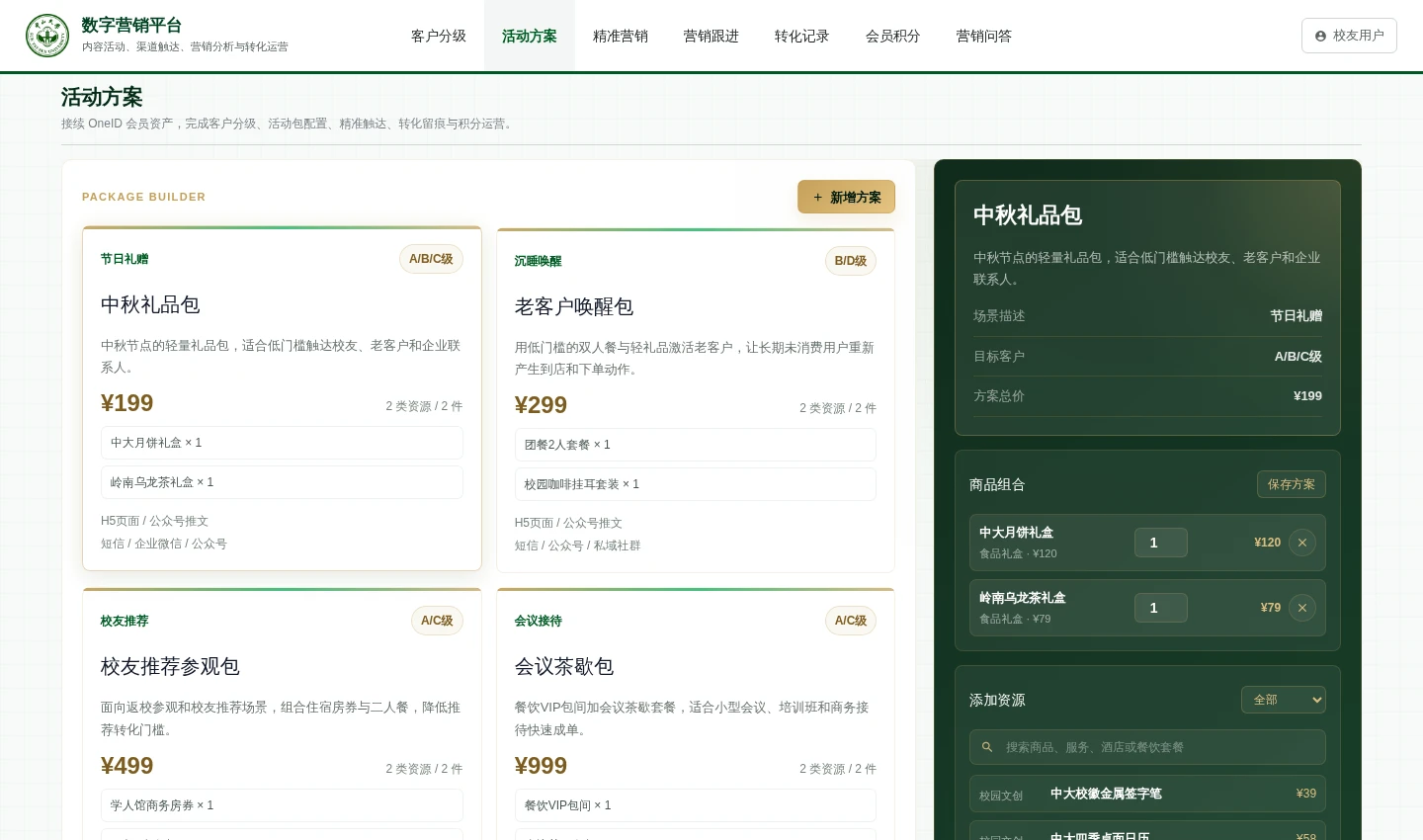Go to the 精准营销 tab

coord(621,36)
